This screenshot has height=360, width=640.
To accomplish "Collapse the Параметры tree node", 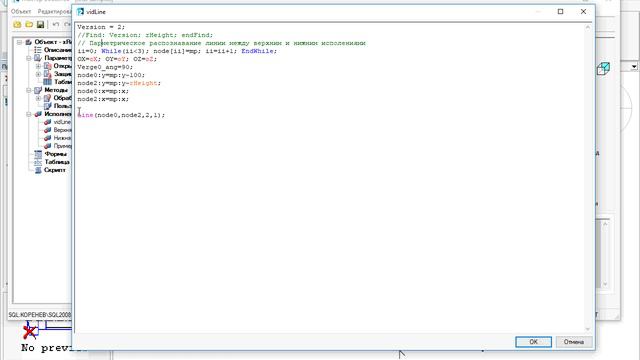I will pyautogui.click(x=29, y=58).
